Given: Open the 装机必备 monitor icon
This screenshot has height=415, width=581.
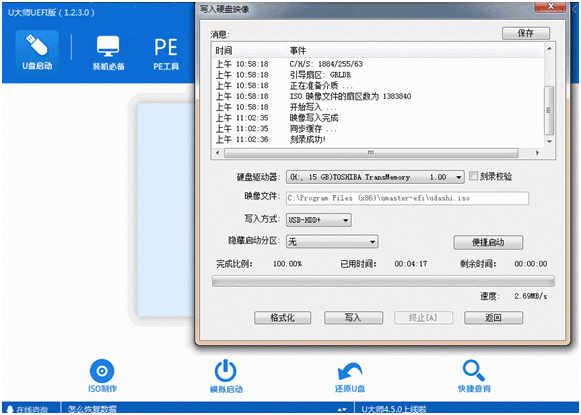Looking at the screenshot, I should [x=108, y=52].
